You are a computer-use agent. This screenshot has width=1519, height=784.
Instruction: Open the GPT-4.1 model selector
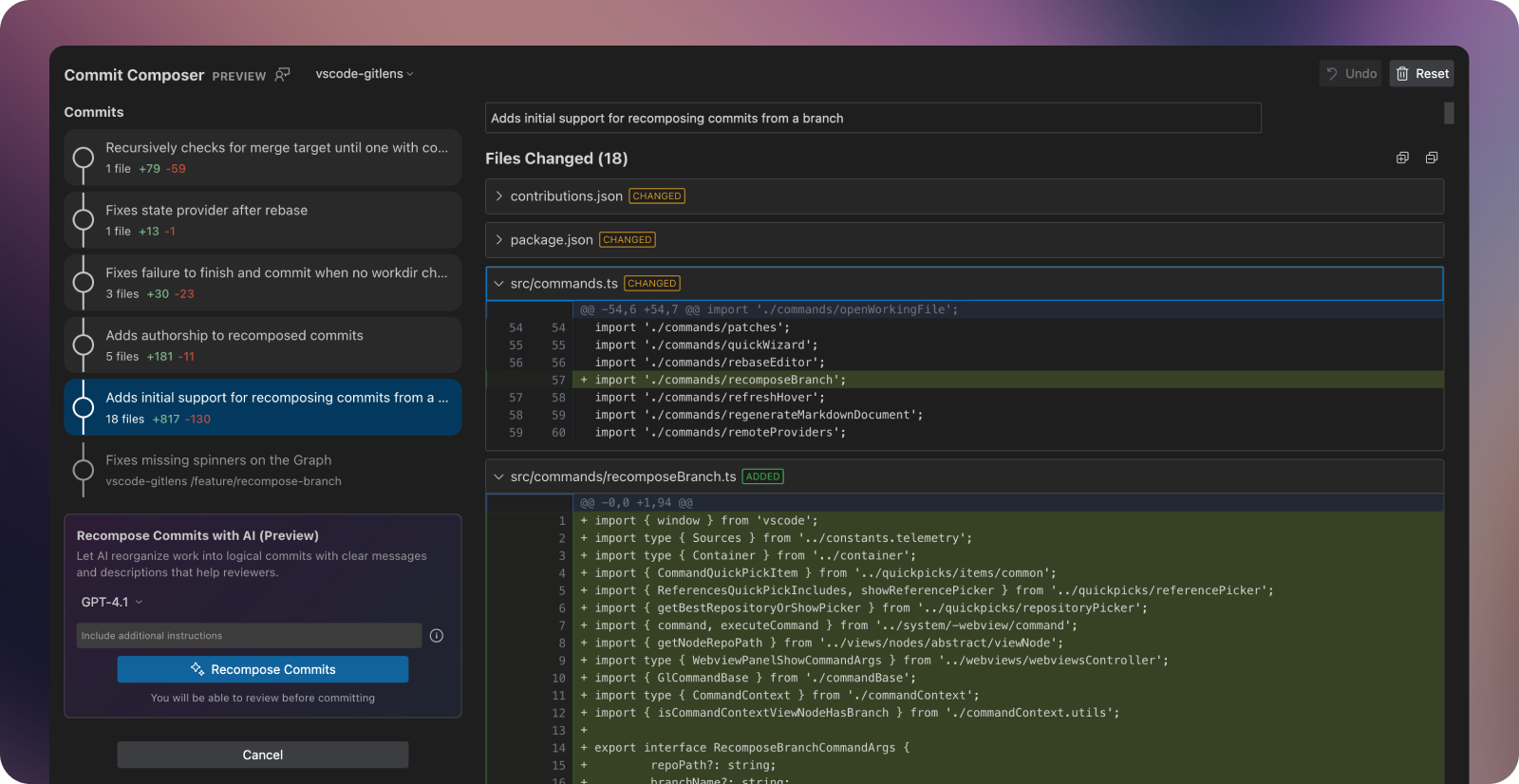pos(111,602)
